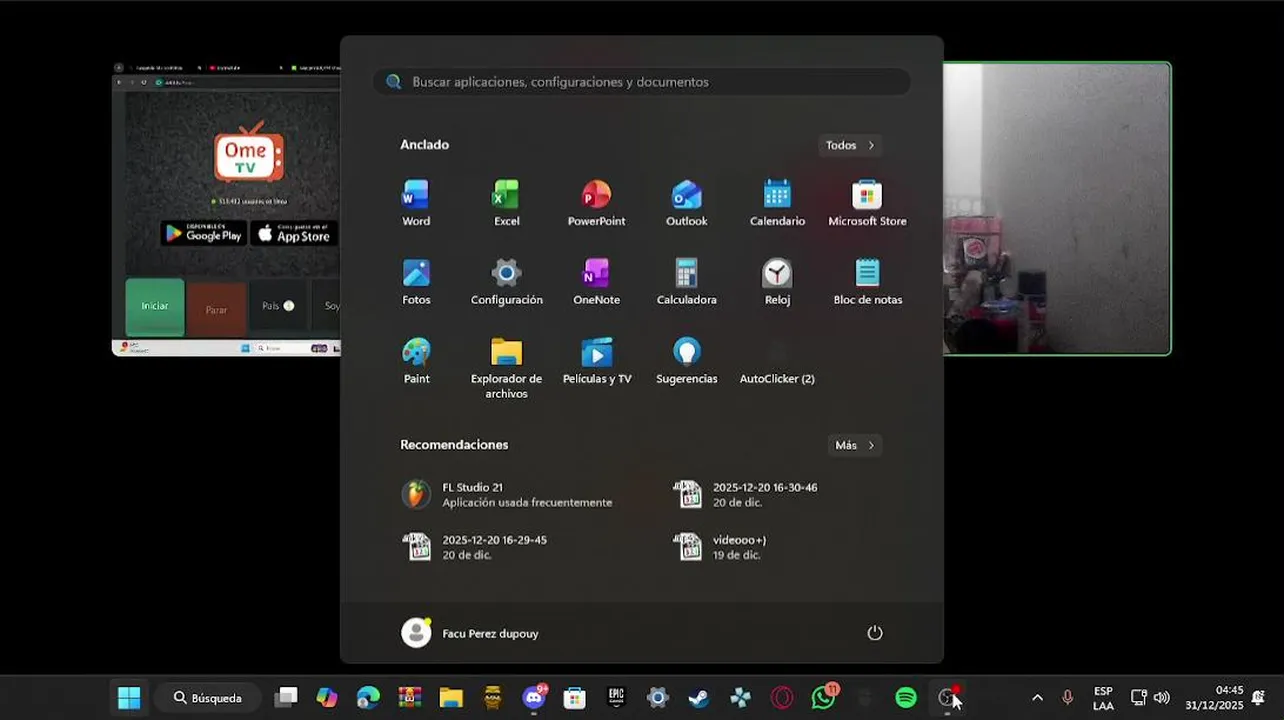Expand Todos apps list

pos(850,145)
